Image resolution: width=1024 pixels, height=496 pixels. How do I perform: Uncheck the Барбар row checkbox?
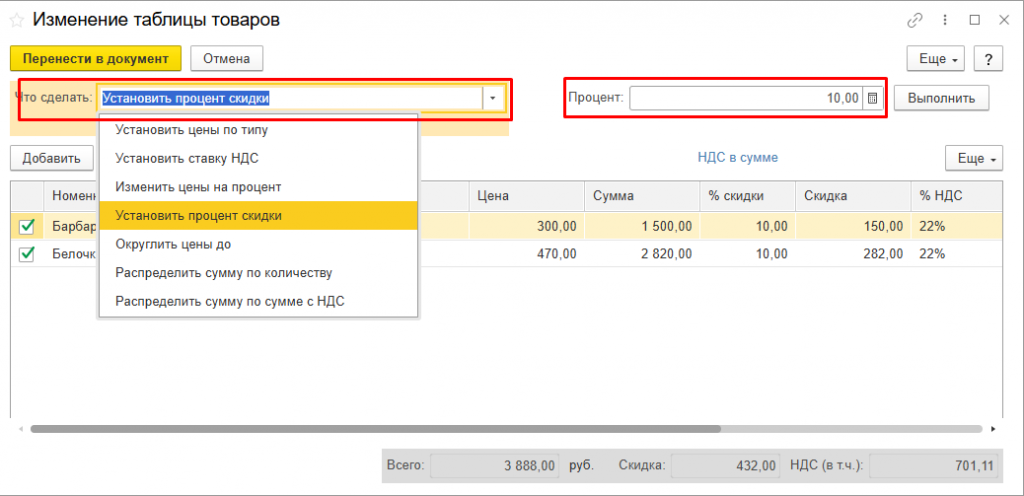pos(27,226)
